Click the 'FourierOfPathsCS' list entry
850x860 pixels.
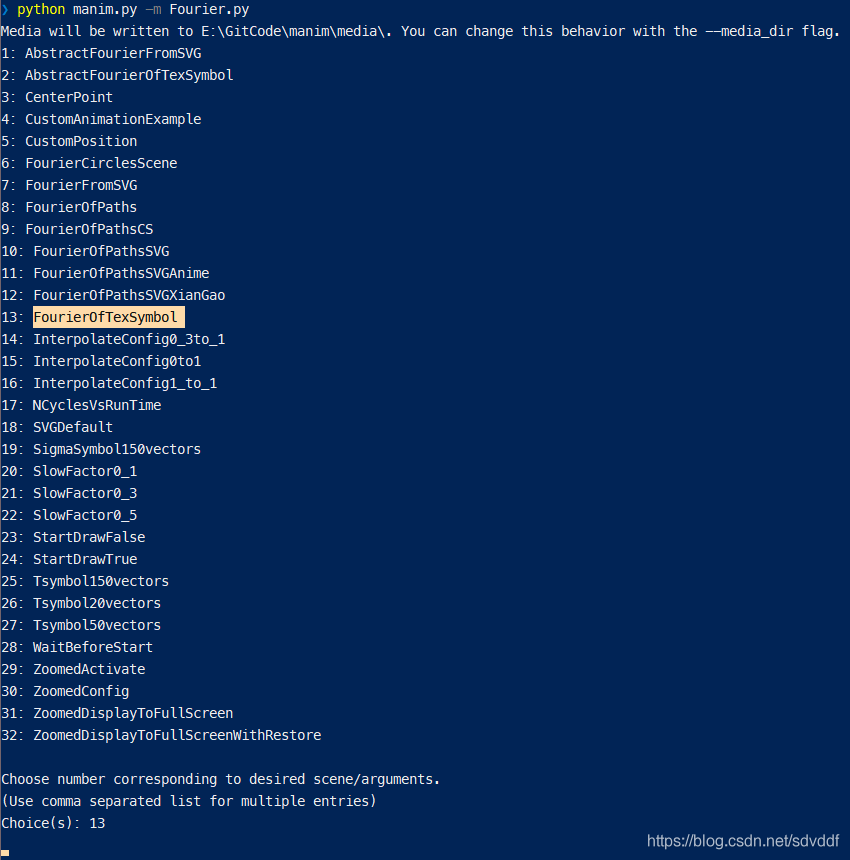(89, 229)
